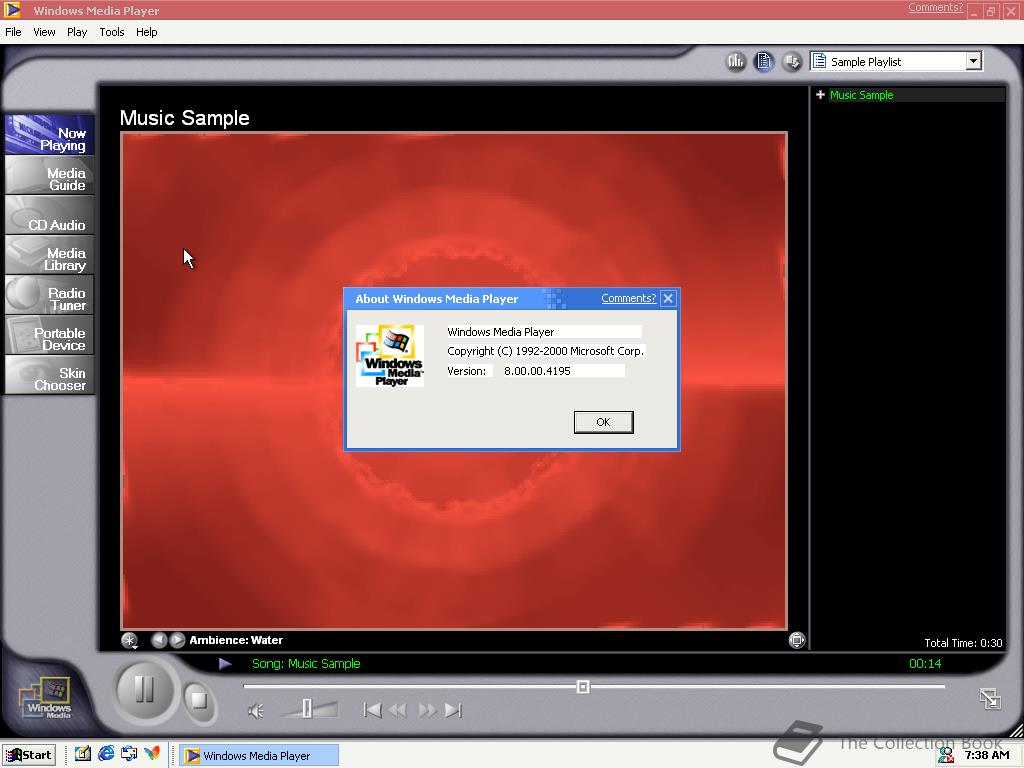The width and height of the screenshot is (1024, 768).
Task: Open the Play menu
Action: click(77, 32)
